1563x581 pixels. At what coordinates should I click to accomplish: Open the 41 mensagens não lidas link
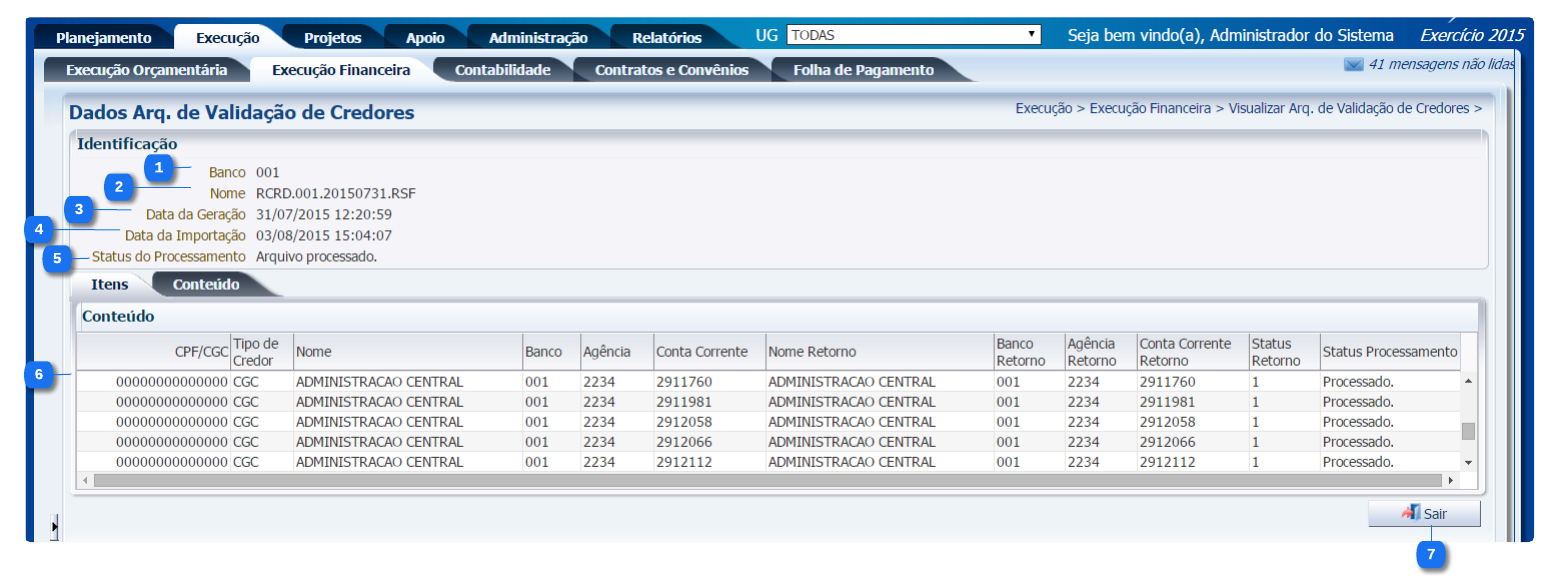point(1440,65)
